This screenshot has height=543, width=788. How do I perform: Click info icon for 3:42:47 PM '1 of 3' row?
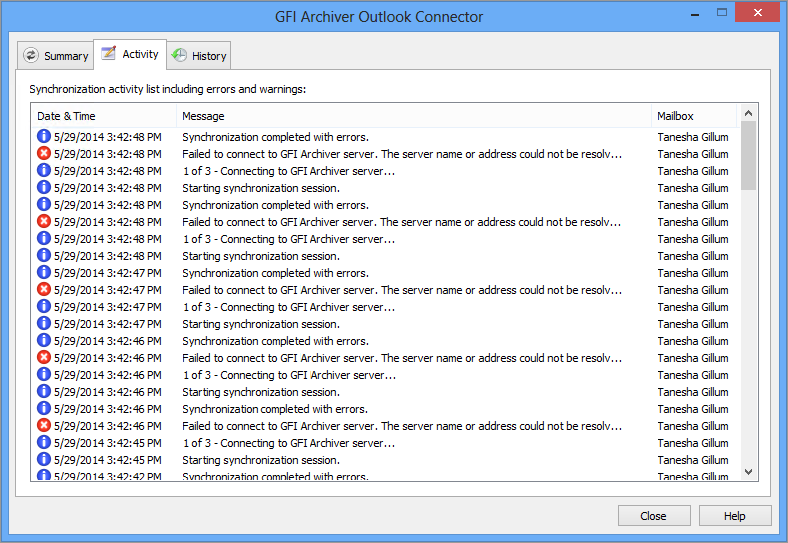[x=44, y=307]
